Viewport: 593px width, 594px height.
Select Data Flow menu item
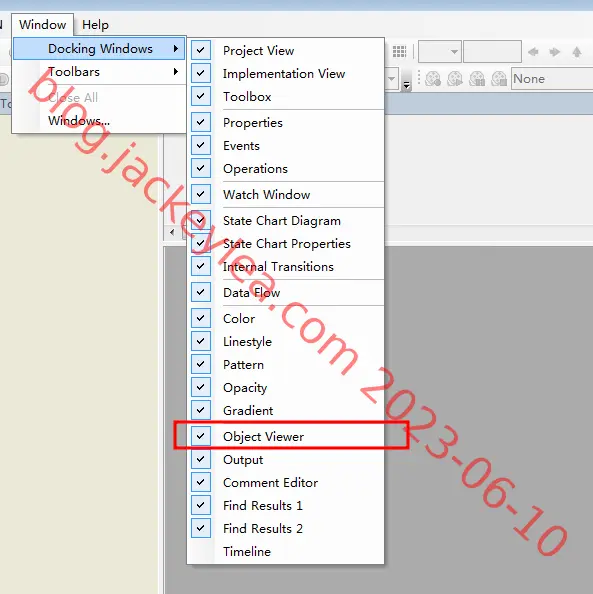286,292
